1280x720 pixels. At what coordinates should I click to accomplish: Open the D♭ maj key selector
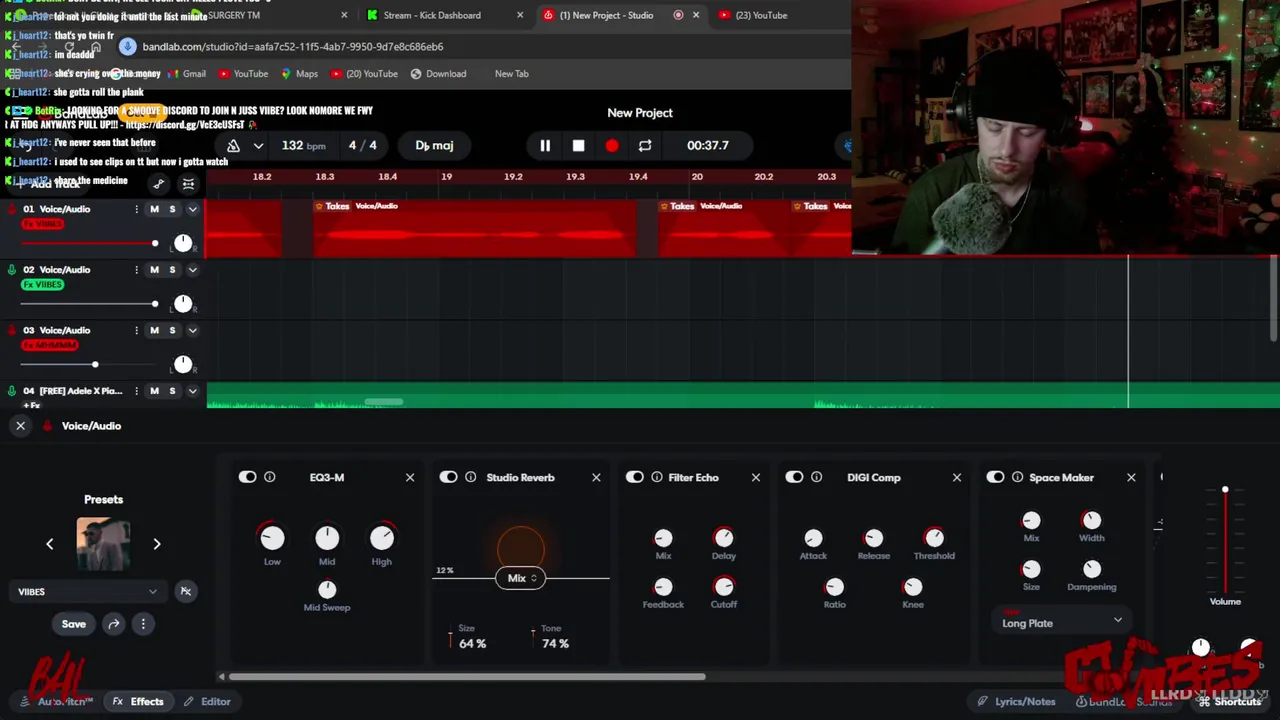pos(434,146)
